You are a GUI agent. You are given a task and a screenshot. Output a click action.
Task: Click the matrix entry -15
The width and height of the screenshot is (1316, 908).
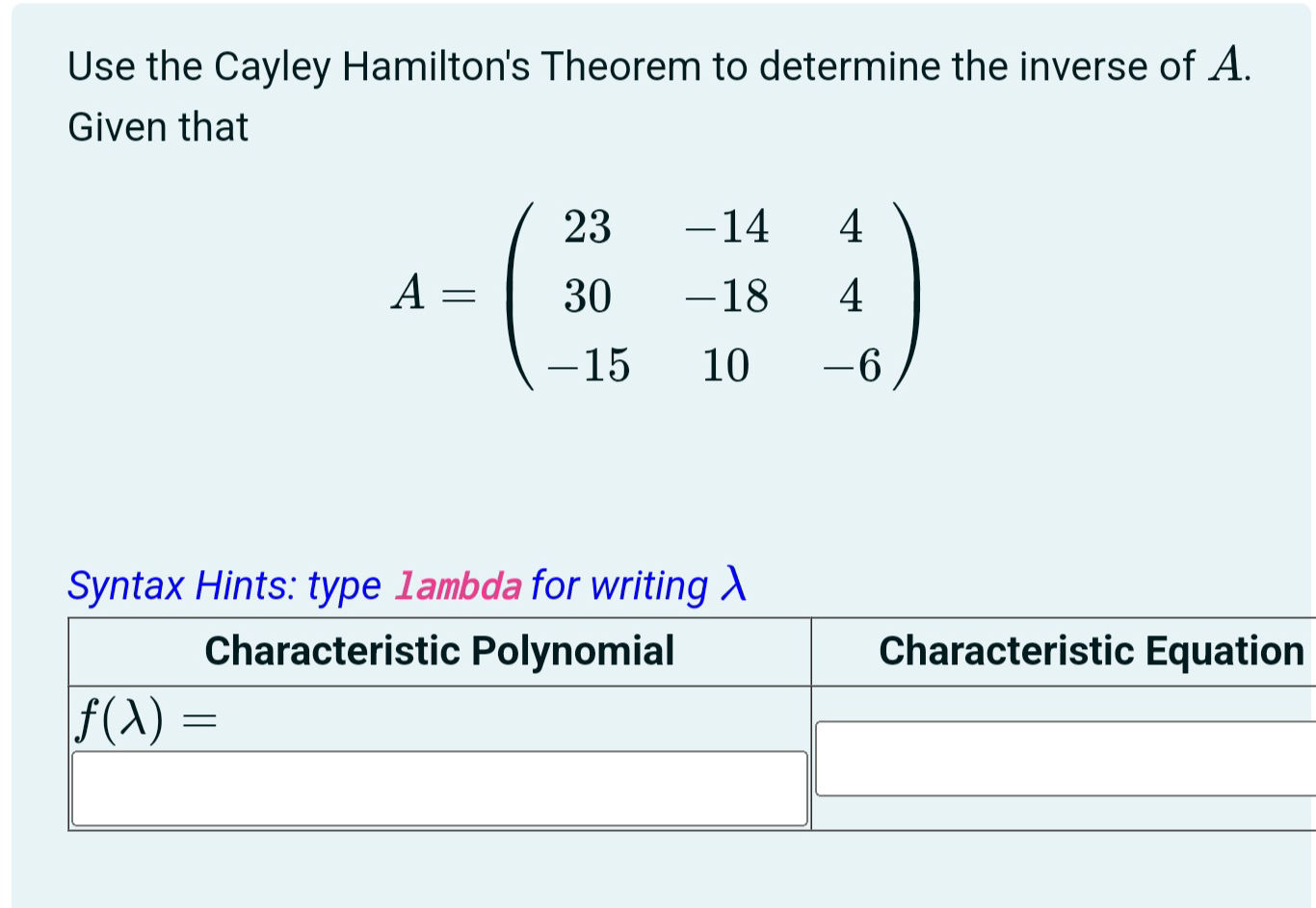point(589,365)
